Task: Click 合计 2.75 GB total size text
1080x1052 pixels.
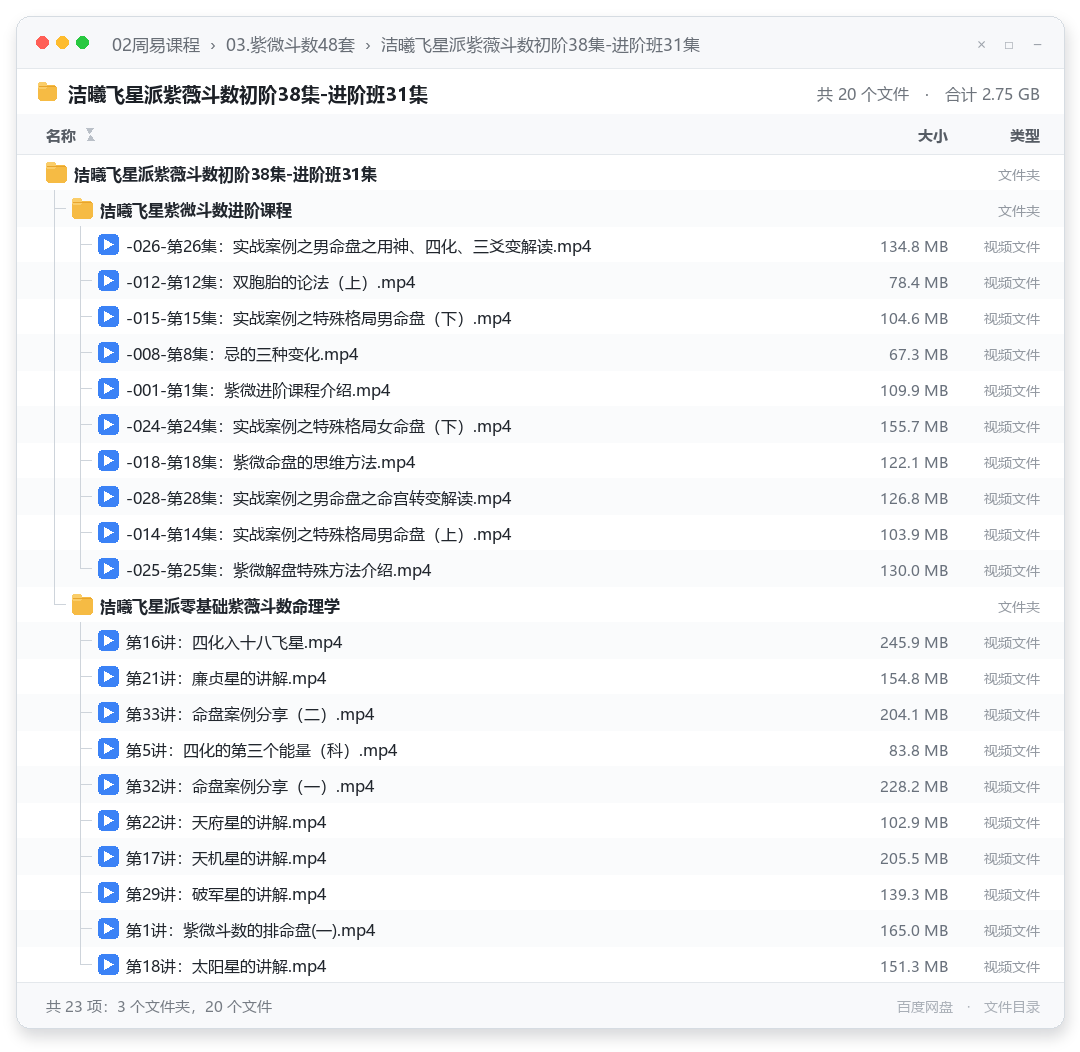Action: pyautogui.click(x=992, y=94)
